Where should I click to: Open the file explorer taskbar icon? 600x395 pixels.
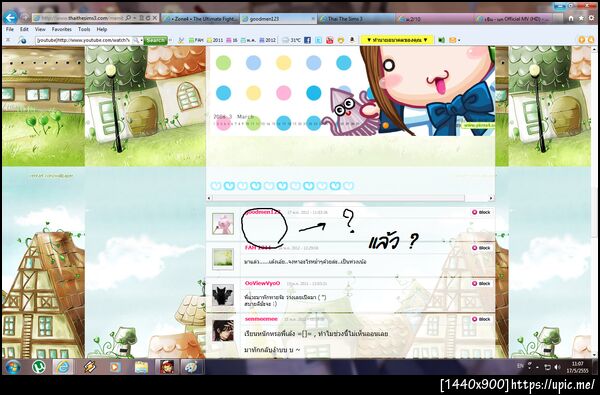pos(141,367)
